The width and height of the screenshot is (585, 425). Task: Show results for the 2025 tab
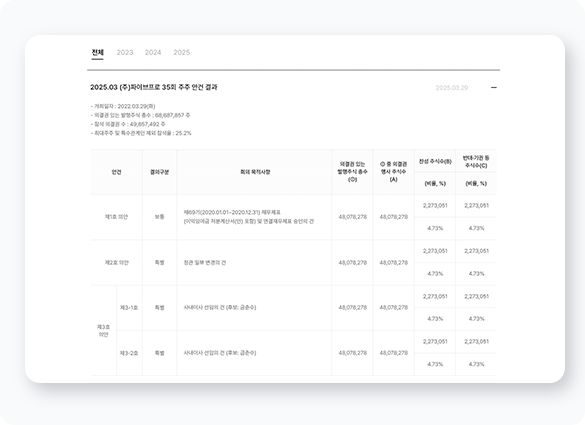click(182, 53)
